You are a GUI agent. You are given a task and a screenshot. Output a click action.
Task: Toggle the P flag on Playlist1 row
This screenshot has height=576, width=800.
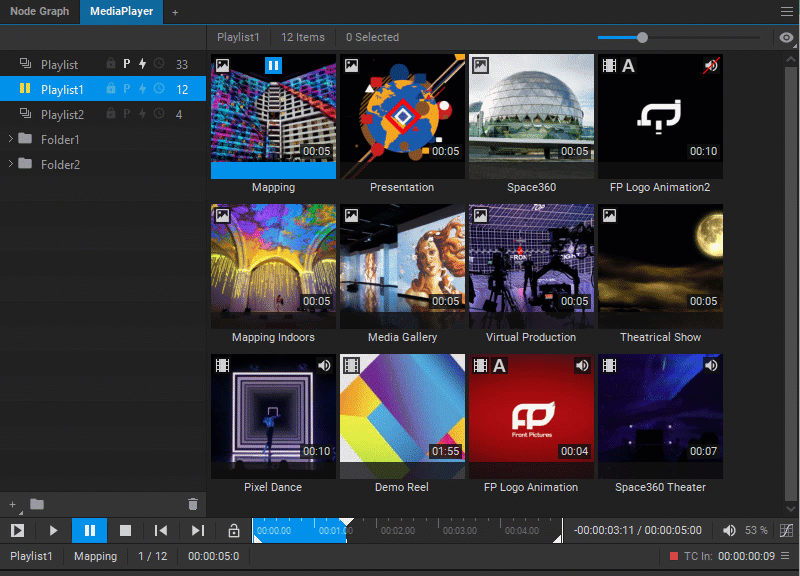tap(127, 89)
